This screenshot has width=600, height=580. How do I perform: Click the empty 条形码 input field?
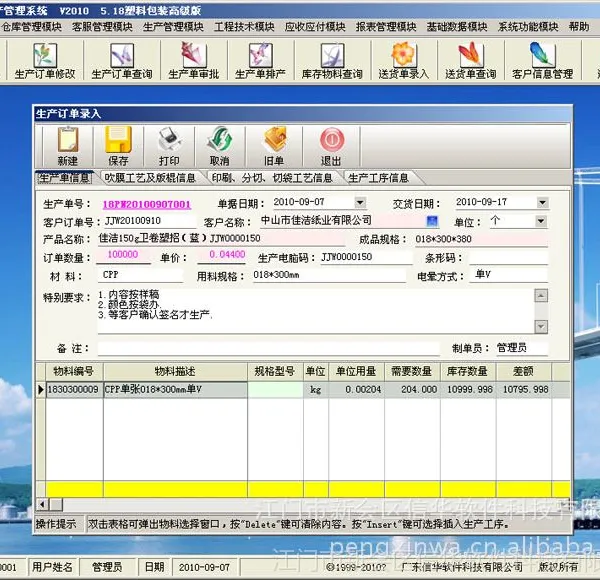point(509,258)
